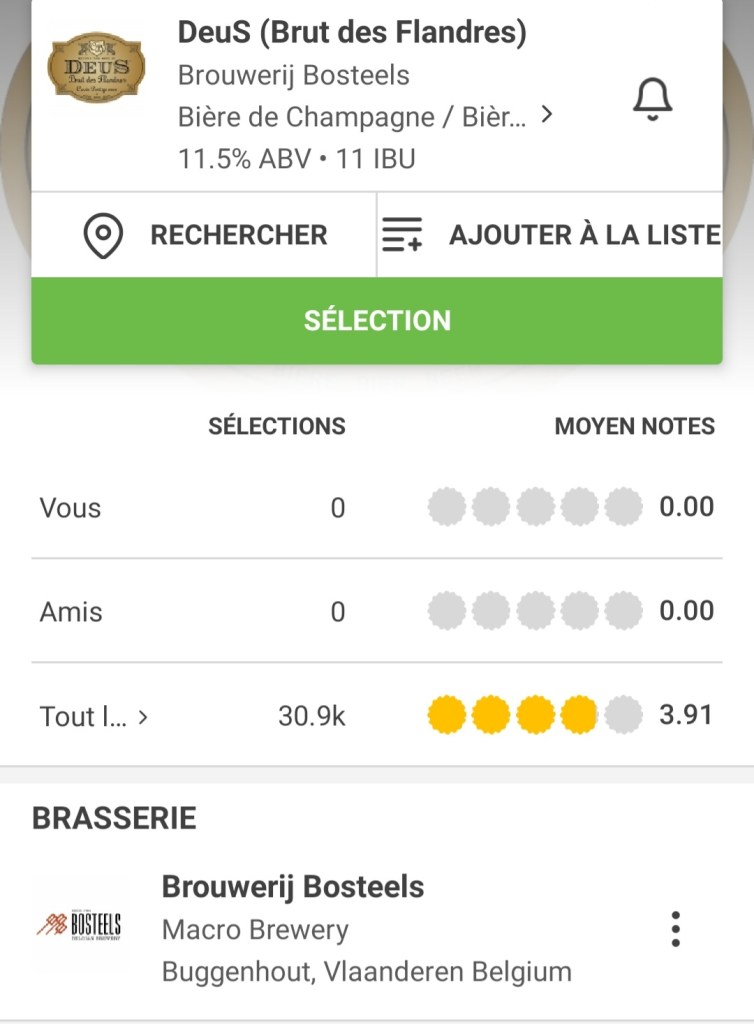Select the 30.9k selections count
The width and height of the screenshot is (754, 1024).
coord(311,716)
